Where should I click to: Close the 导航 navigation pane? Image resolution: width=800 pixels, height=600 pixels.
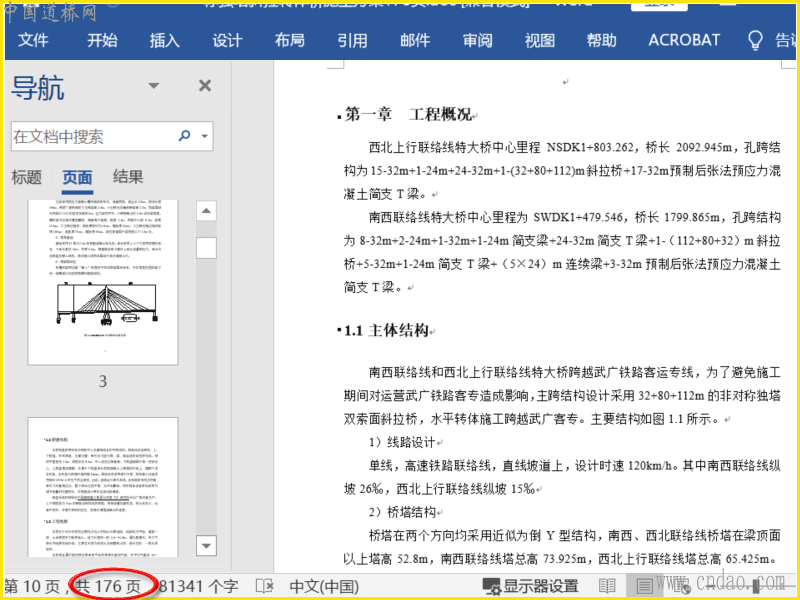coord(205,85)
